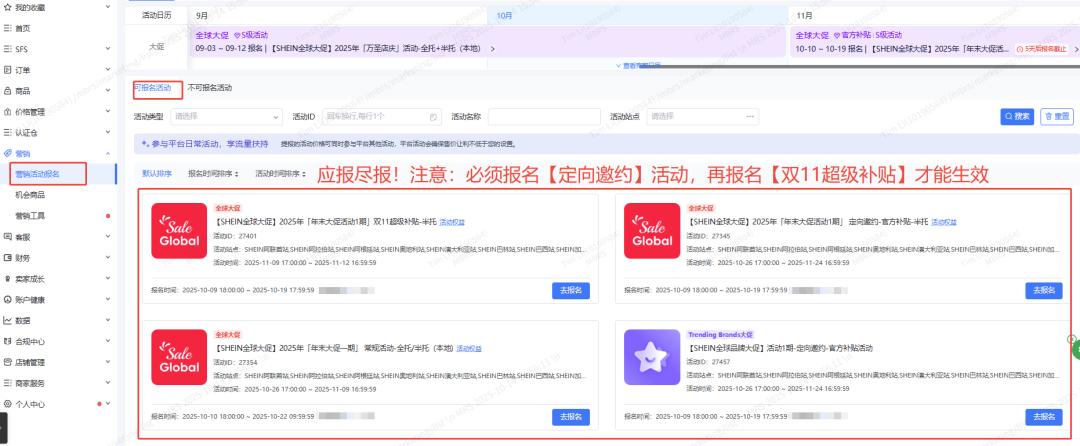Sort by 报名时间排序
Viewport: 1080px width, 446px height.
(x=213, y=174)
